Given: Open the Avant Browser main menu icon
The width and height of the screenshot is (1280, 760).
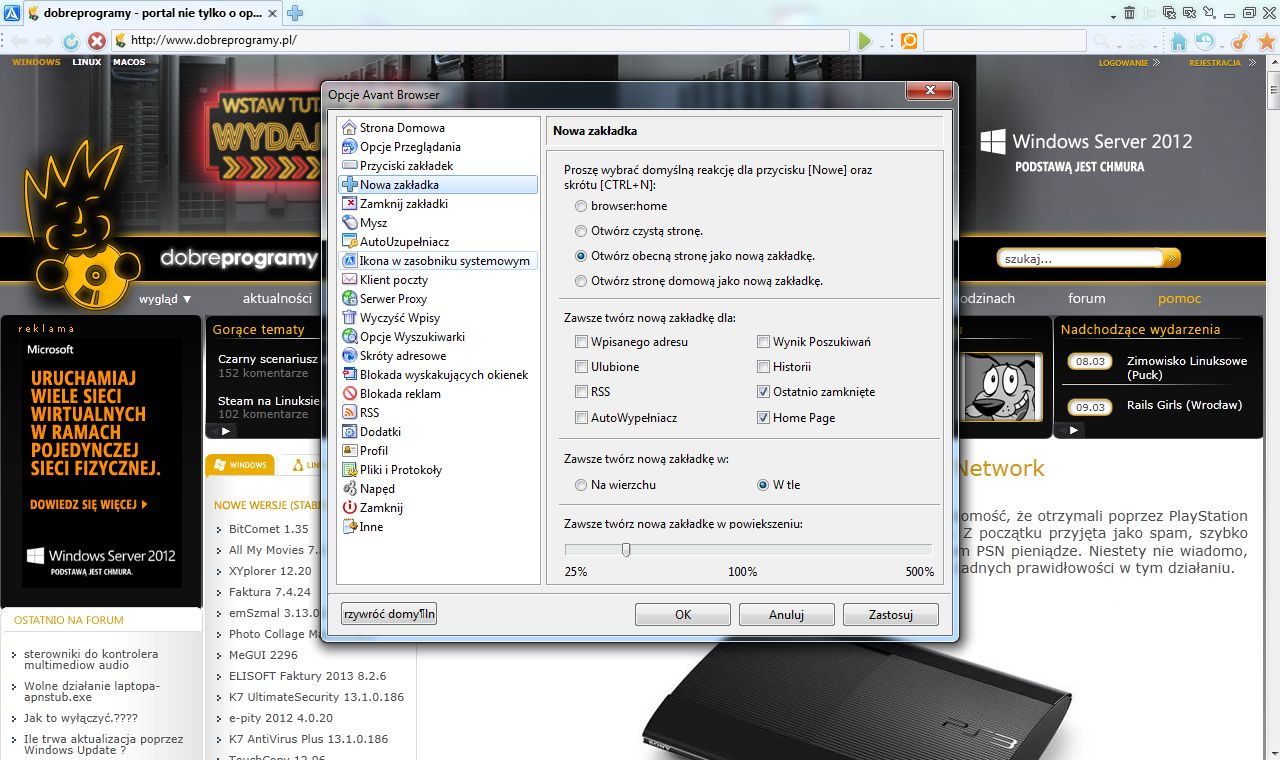Looking at the screenshot, I should coord(12,13).
